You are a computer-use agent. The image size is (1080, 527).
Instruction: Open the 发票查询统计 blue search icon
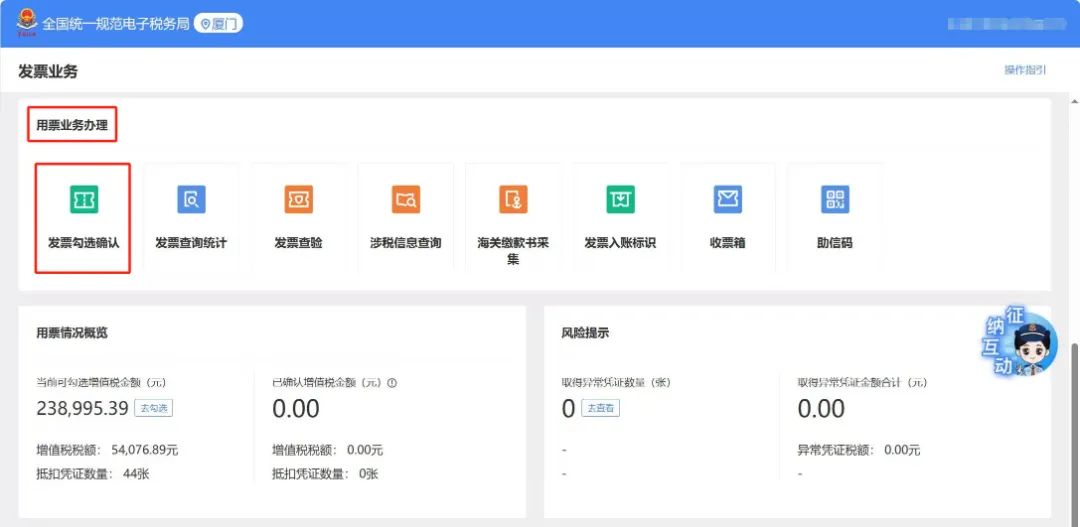click(191, 199)
